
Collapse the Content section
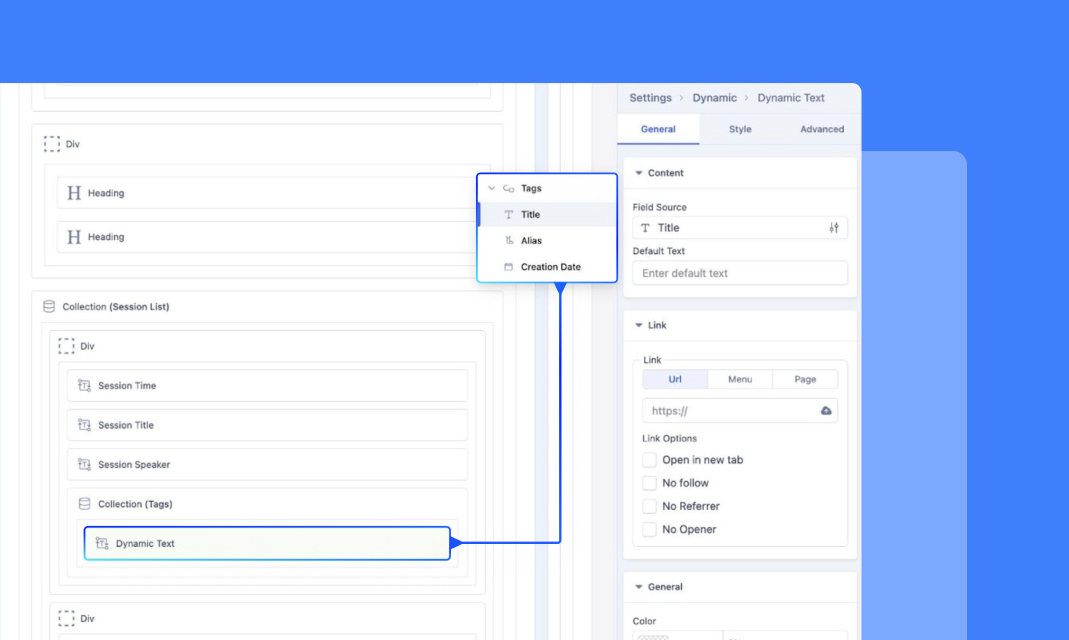[638, 173]
